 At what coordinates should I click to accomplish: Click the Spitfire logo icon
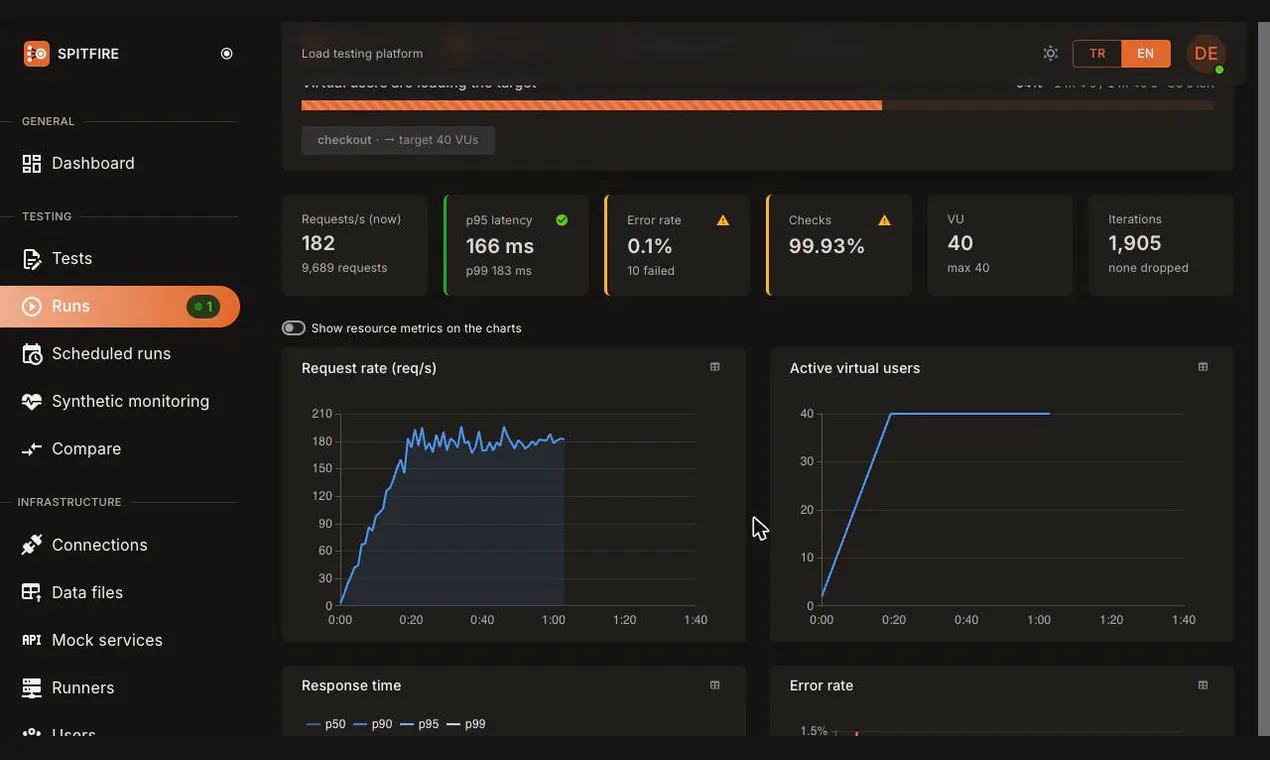click(x=36, y=54)
